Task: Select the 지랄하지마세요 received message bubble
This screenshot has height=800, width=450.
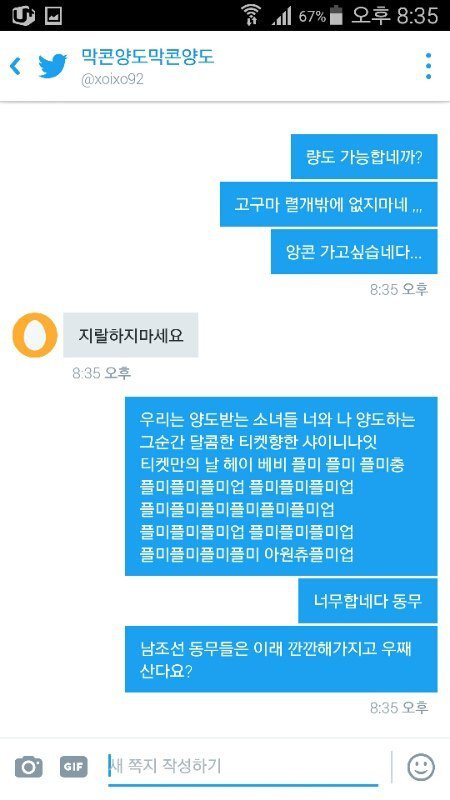Action: (x=131, y=335)
